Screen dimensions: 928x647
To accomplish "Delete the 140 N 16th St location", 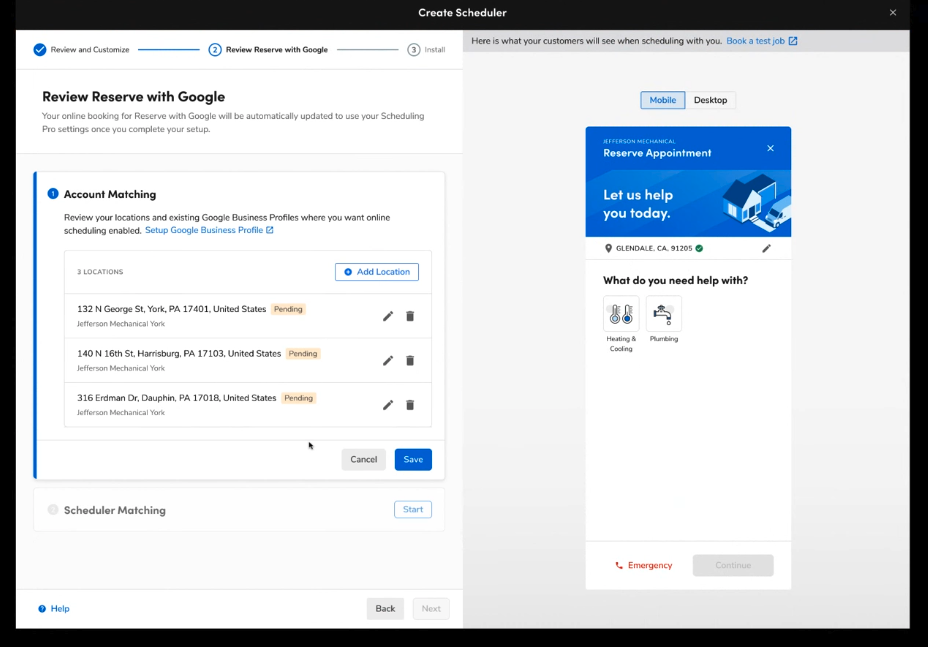I will pos(410,360).
